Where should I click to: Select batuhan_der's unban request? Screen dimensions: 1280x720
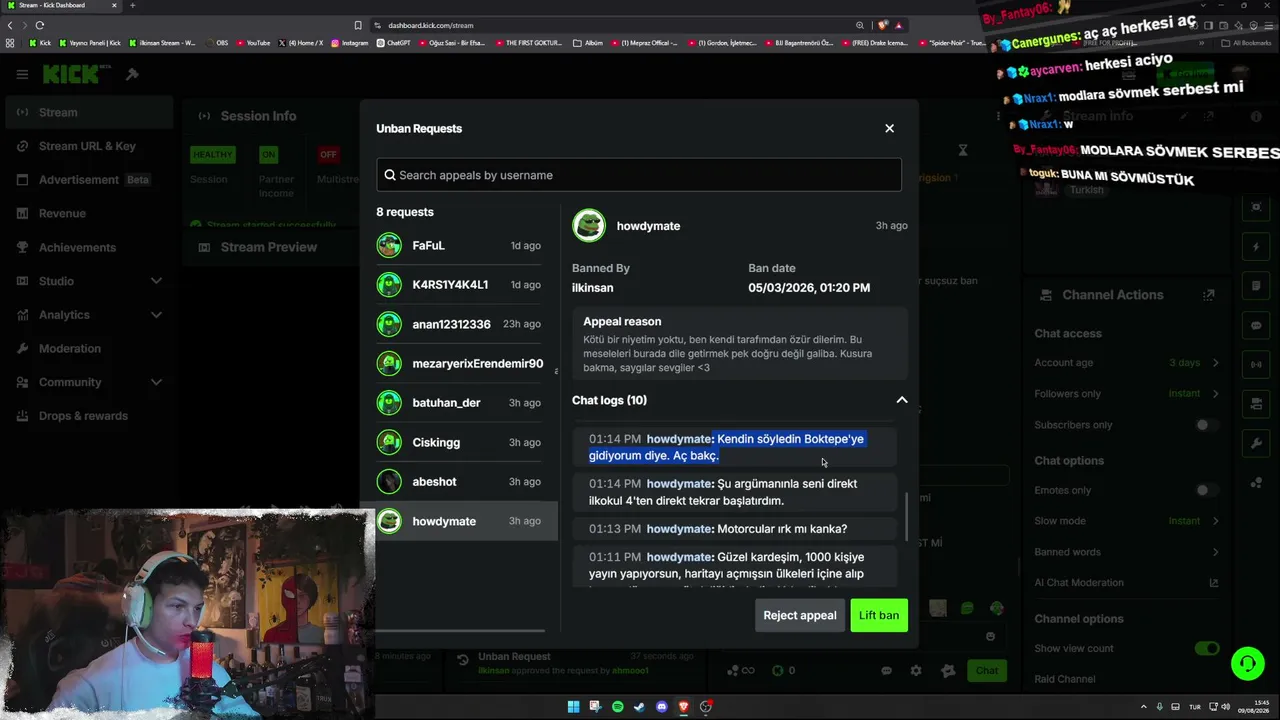click(460, 403)
